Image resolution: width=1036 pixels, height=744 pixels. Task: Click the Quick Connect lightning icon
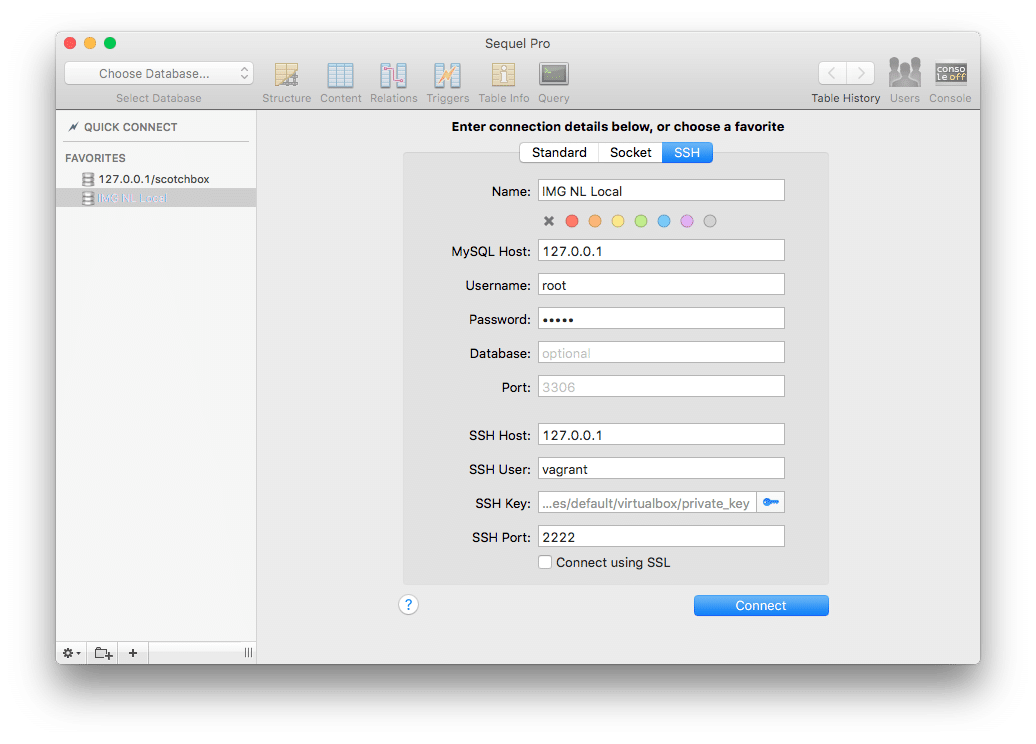(73, 127)
